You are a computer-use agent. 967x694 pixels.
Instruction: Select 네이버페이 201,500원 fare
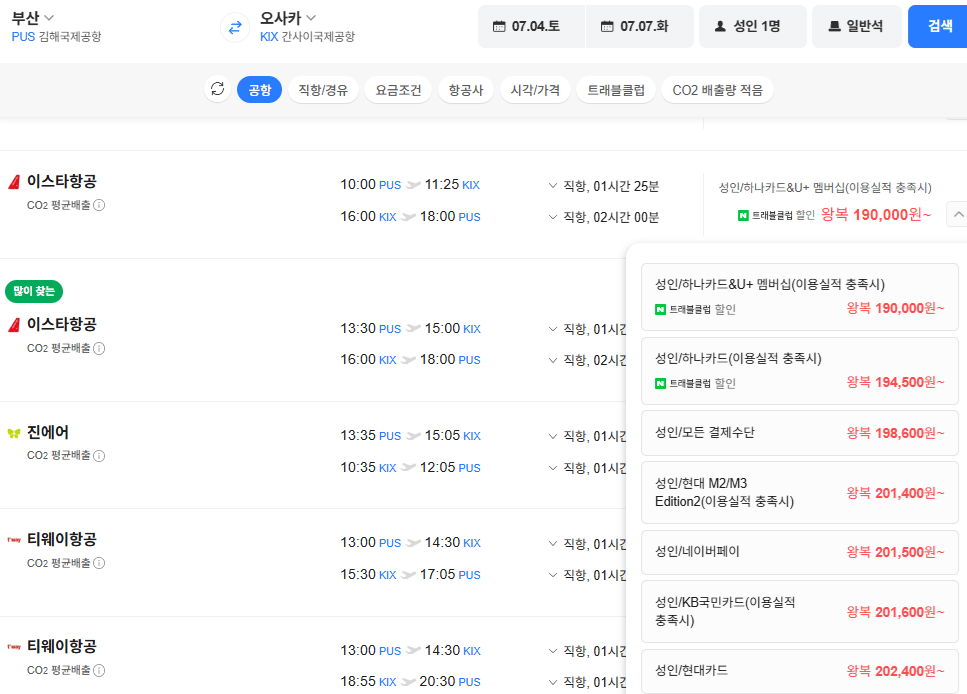click(x=800, y=552)
